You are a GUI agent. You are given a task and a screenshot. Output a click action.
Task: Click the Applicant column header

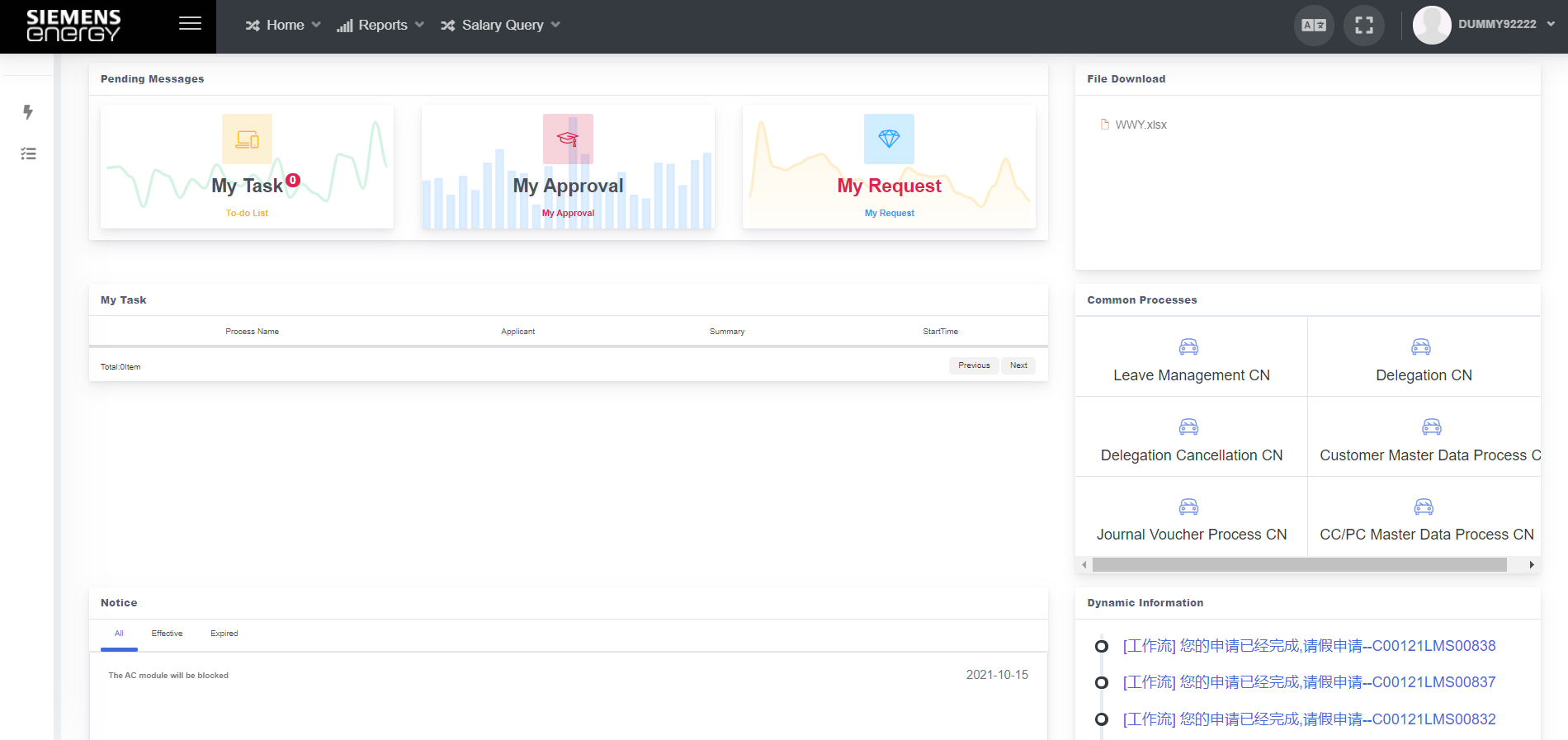(x=517, y=332)
